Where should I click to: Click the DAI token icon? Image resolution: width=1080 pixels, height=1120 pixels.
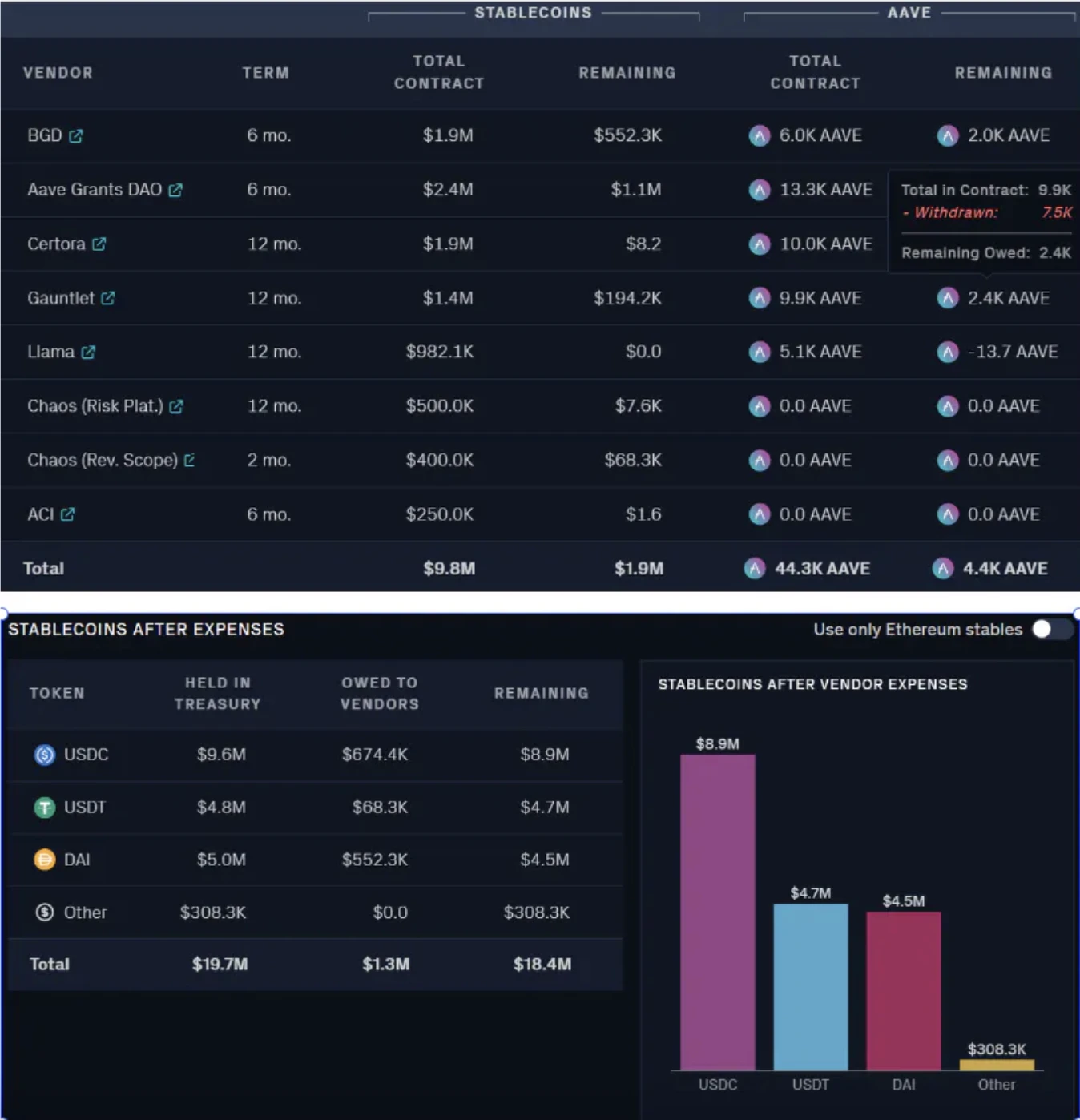[45, 860]
